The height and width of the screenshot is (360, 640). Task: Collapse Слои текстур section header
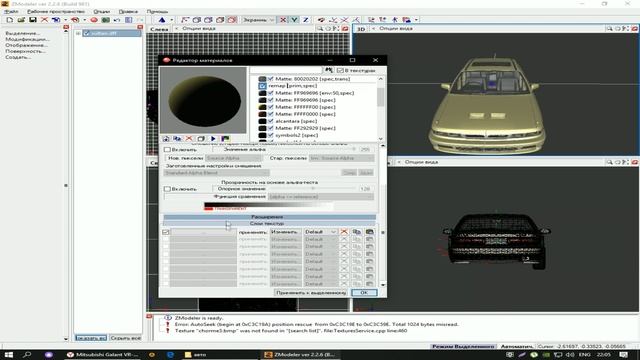coord(269,223)
